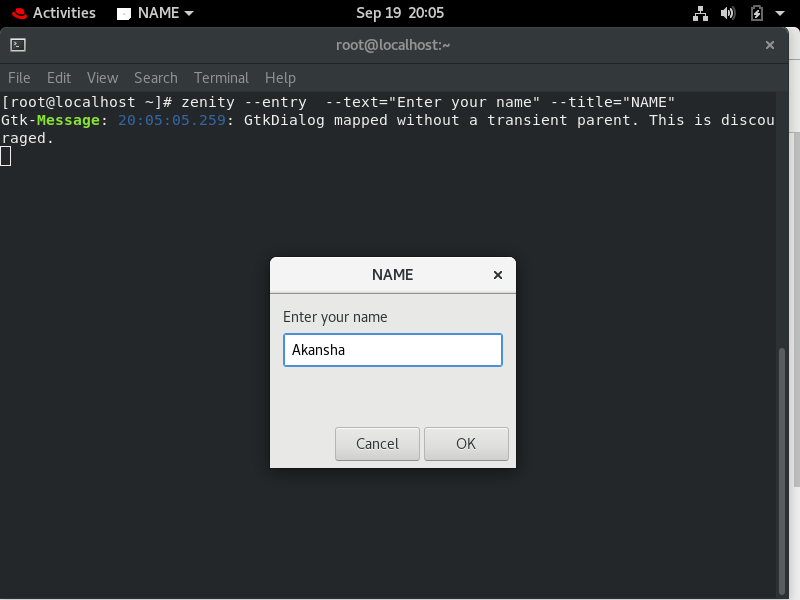Open the Help menu

pyautogui.click(x=280, y=78)
